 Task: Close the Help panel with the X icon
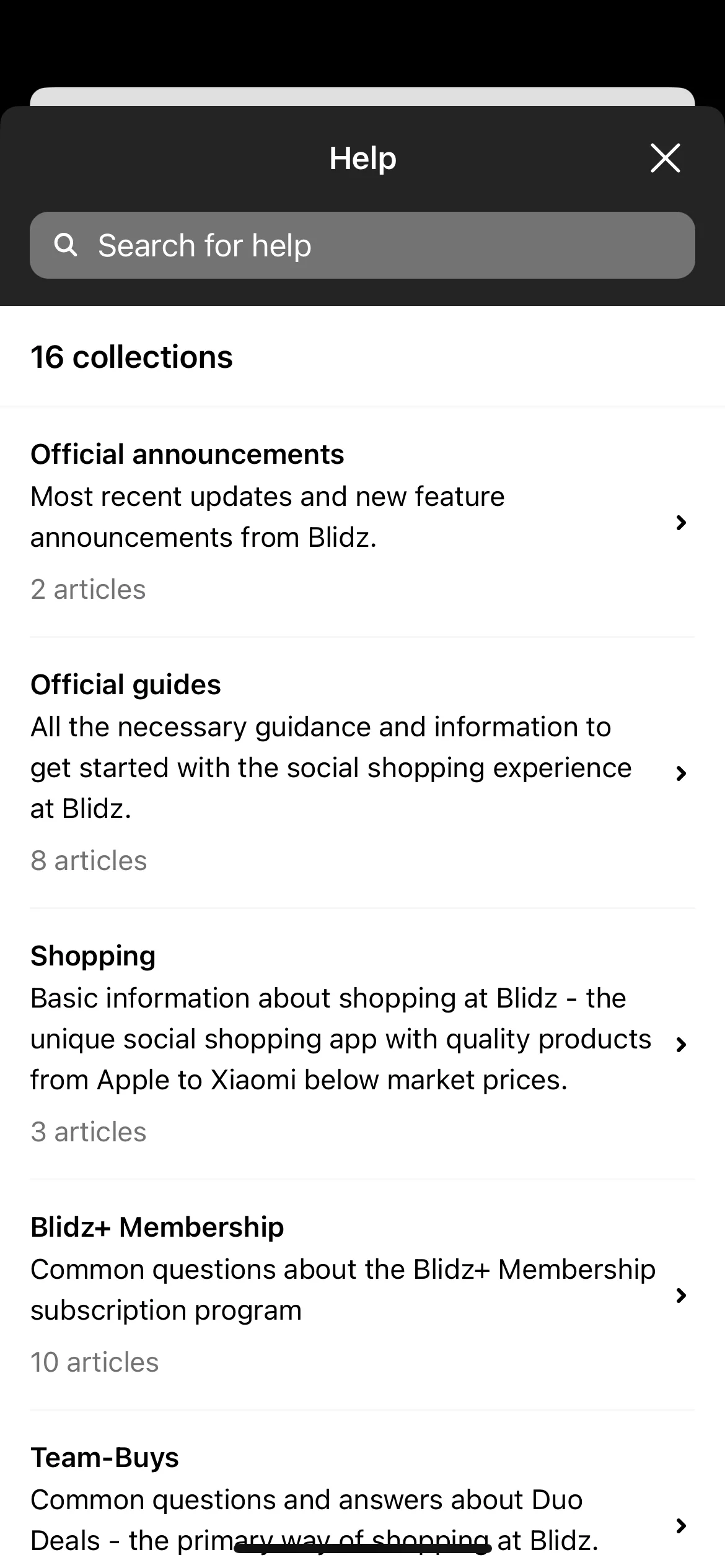pos(665,158)
